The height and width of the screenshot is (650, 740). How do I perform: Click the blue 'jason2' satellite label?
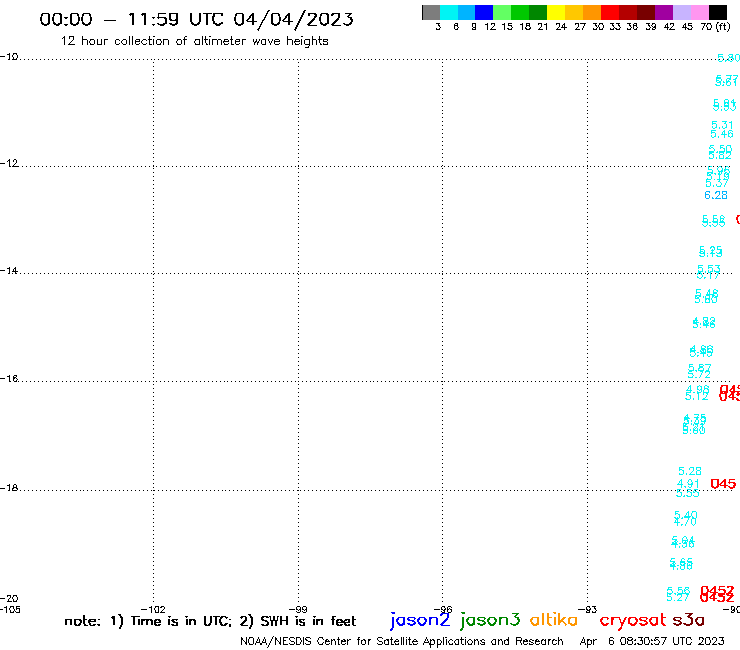[x=420, y=620]
